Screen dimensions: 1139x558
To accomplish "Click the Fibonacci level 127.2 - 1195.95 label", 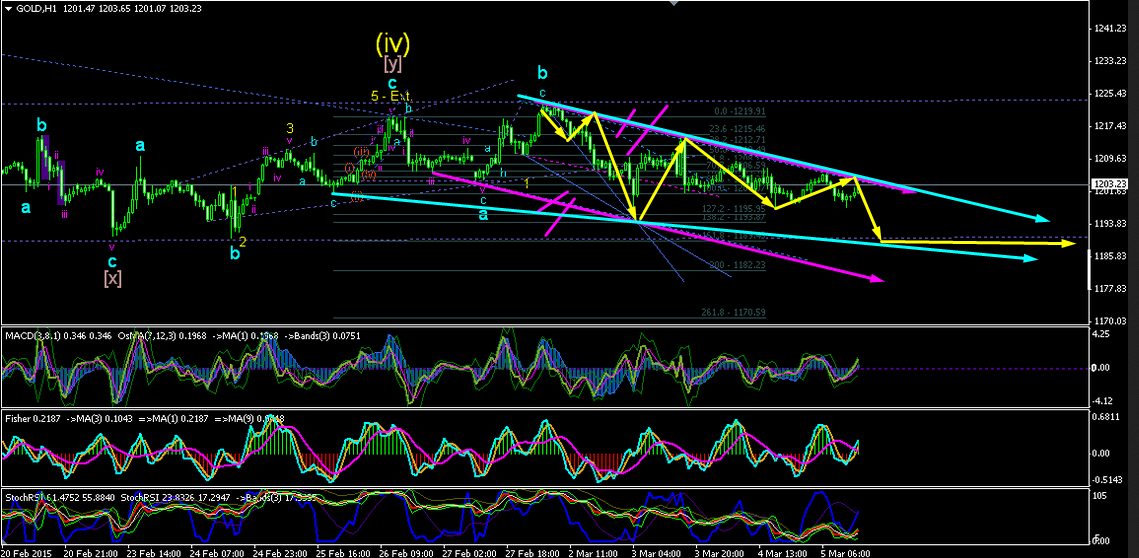I will (734, 209).
